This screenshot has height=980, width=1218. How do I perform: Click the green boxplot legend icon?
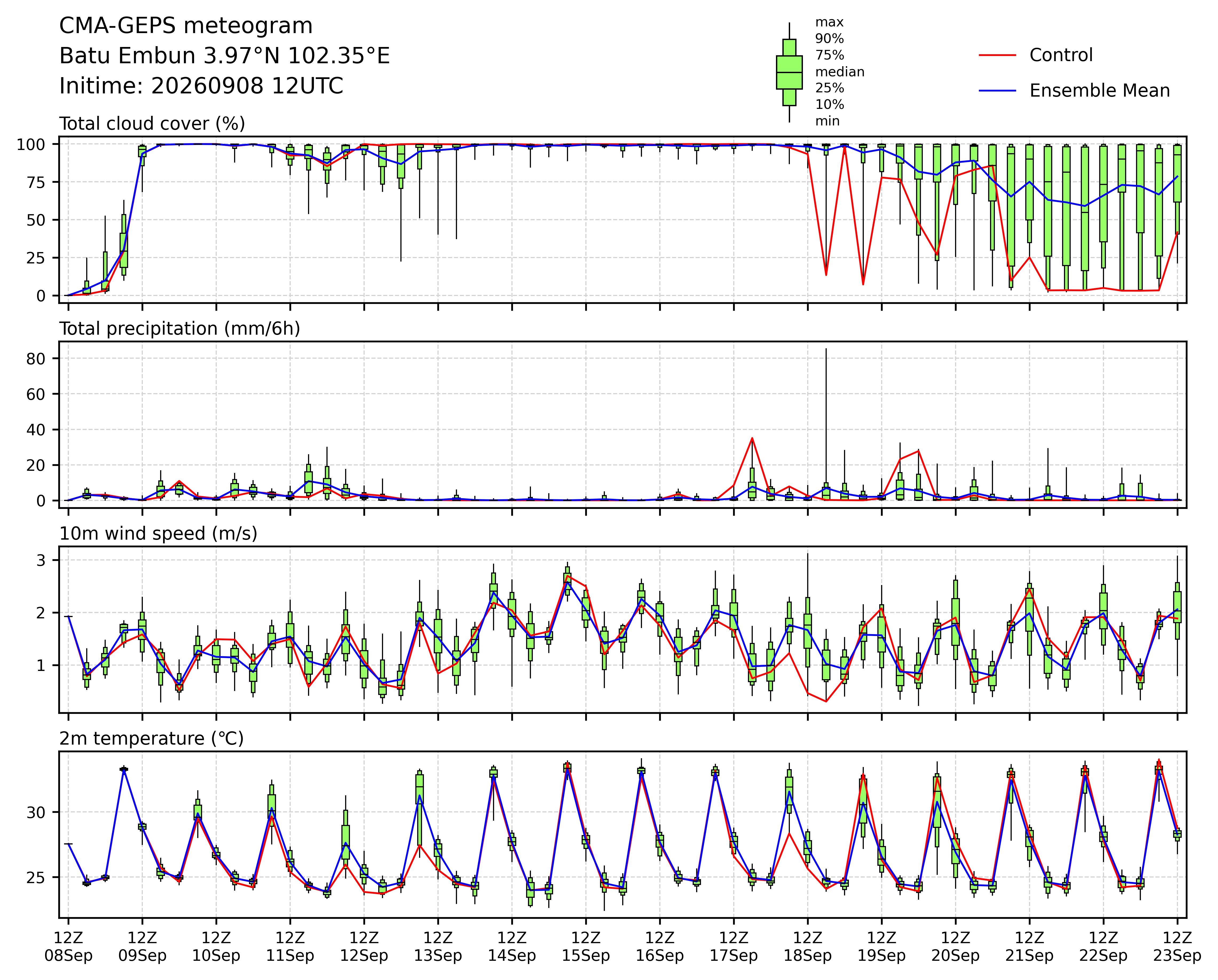tap(789, 72)
